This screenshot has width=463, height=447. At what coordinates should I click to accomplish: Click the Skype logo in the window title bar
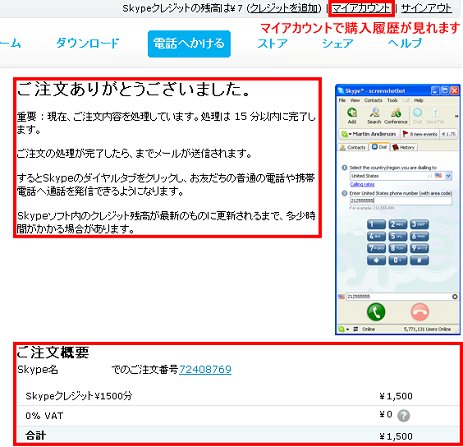[341, 91]
